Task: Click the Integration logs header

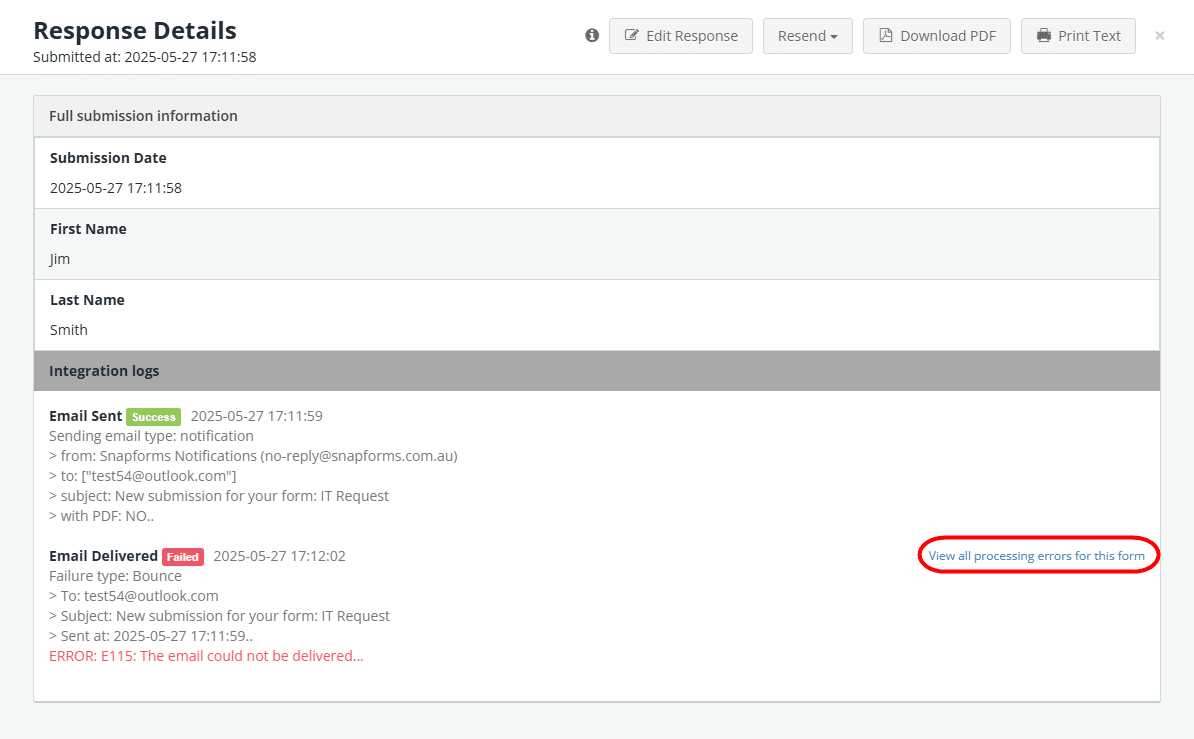Action: tap(597, 371)
